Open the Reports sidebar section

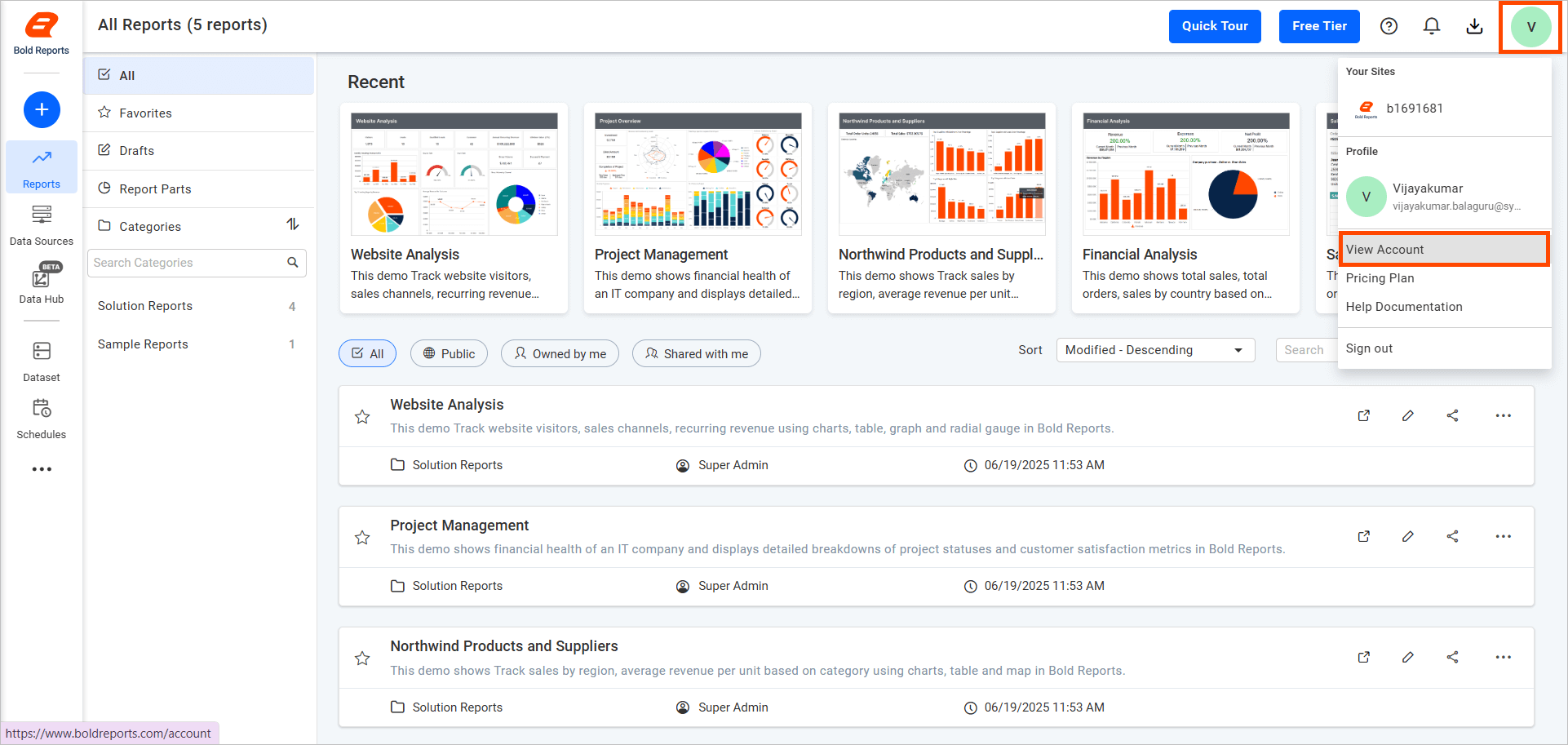[42, 167]
